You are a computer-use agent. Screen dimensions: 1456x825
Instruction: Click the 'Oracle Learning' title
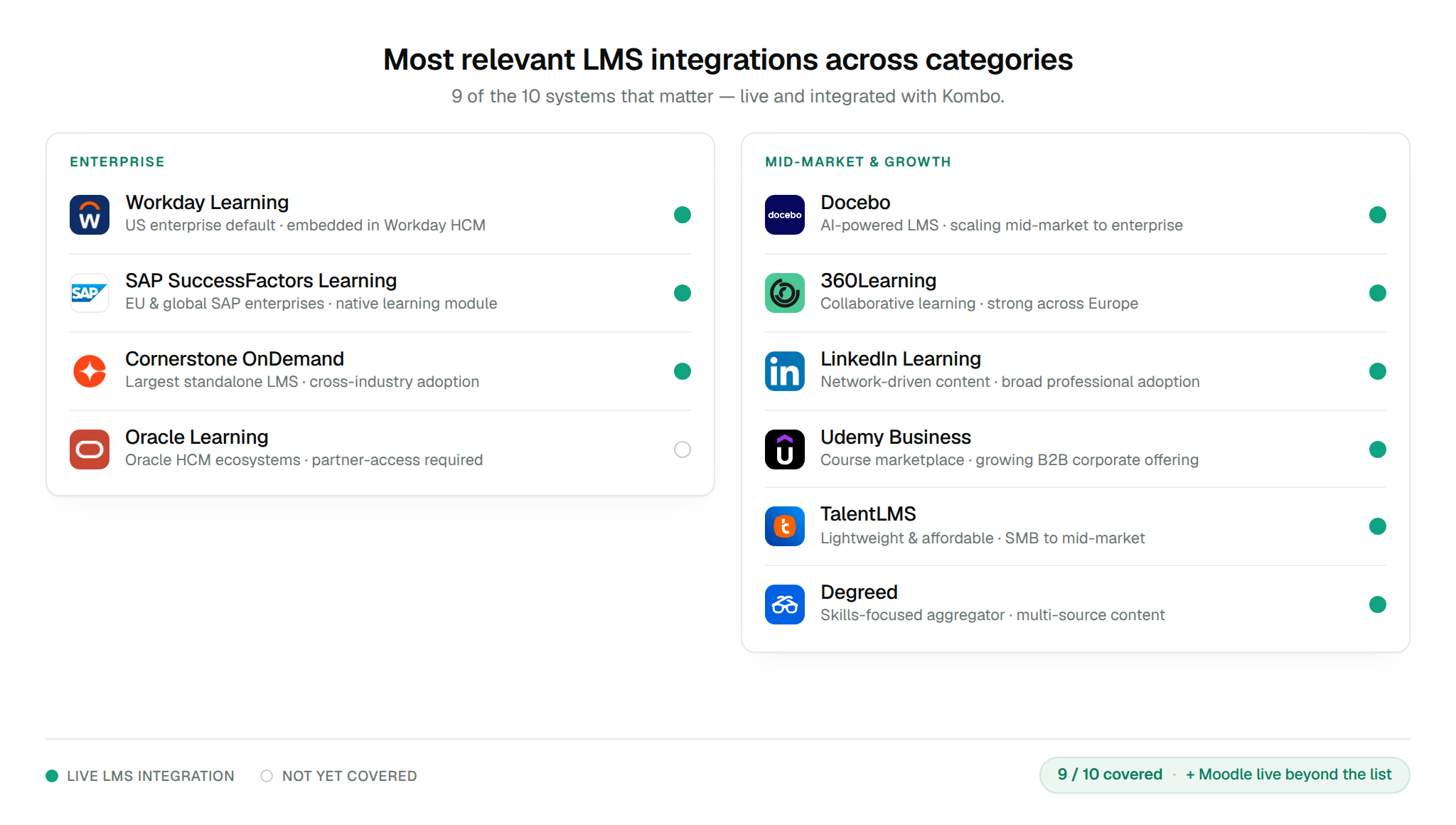197,437
